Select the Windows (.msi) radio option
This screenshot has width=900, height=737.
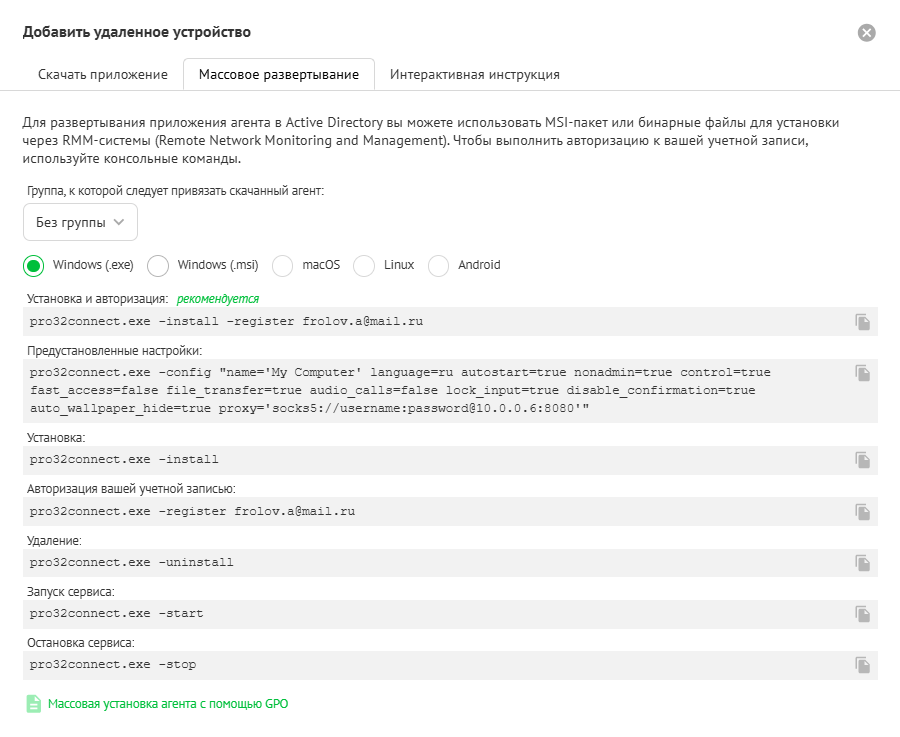point(158,265)
